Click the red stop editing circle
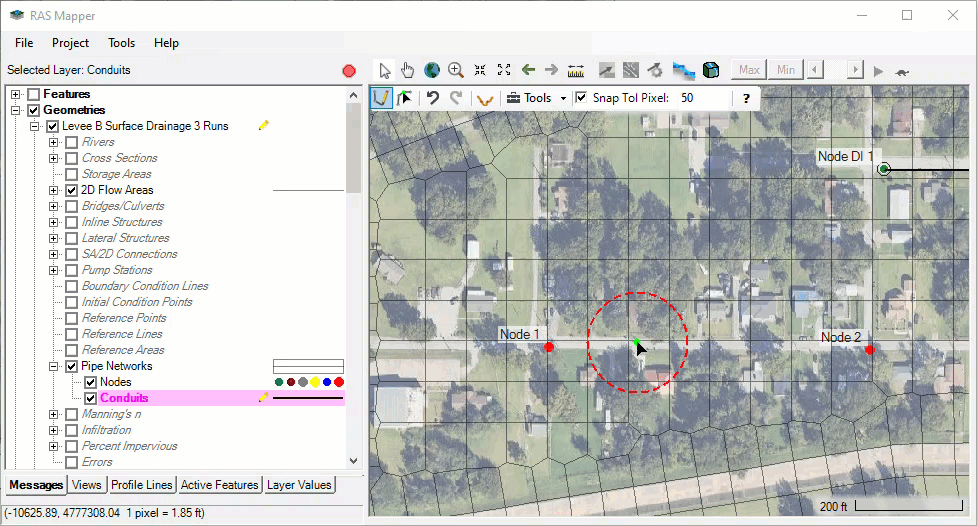 tap(349, 71)
